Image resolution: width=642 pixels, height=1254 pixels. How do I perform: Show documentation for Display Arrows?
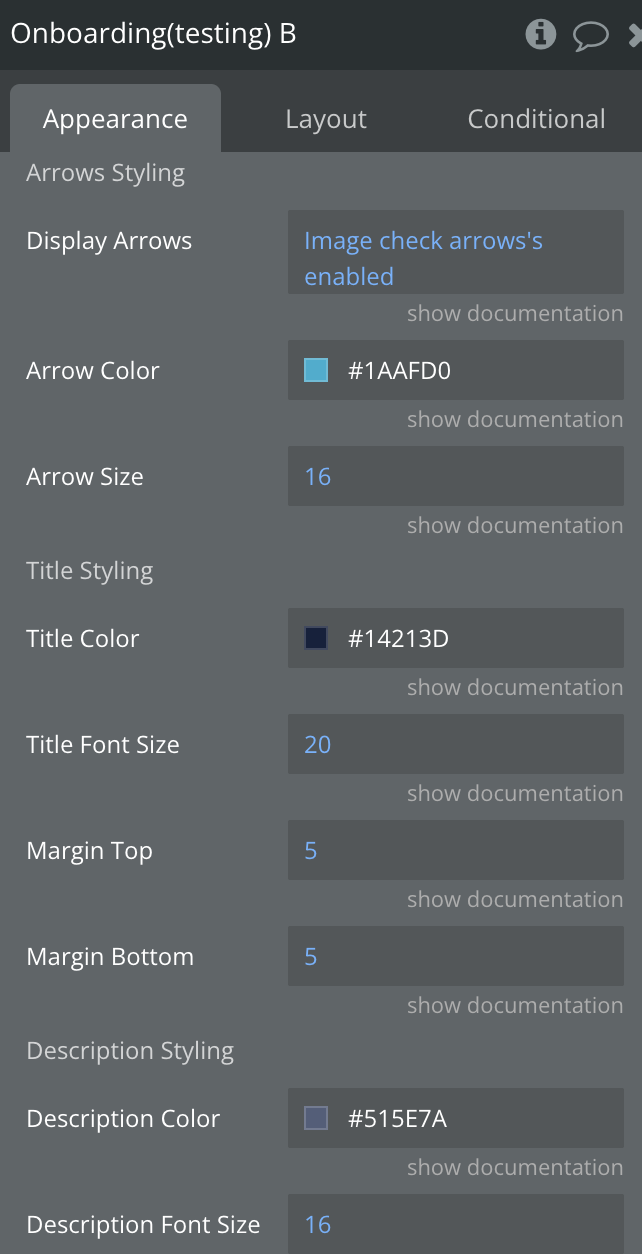click(x=514, y=314)
